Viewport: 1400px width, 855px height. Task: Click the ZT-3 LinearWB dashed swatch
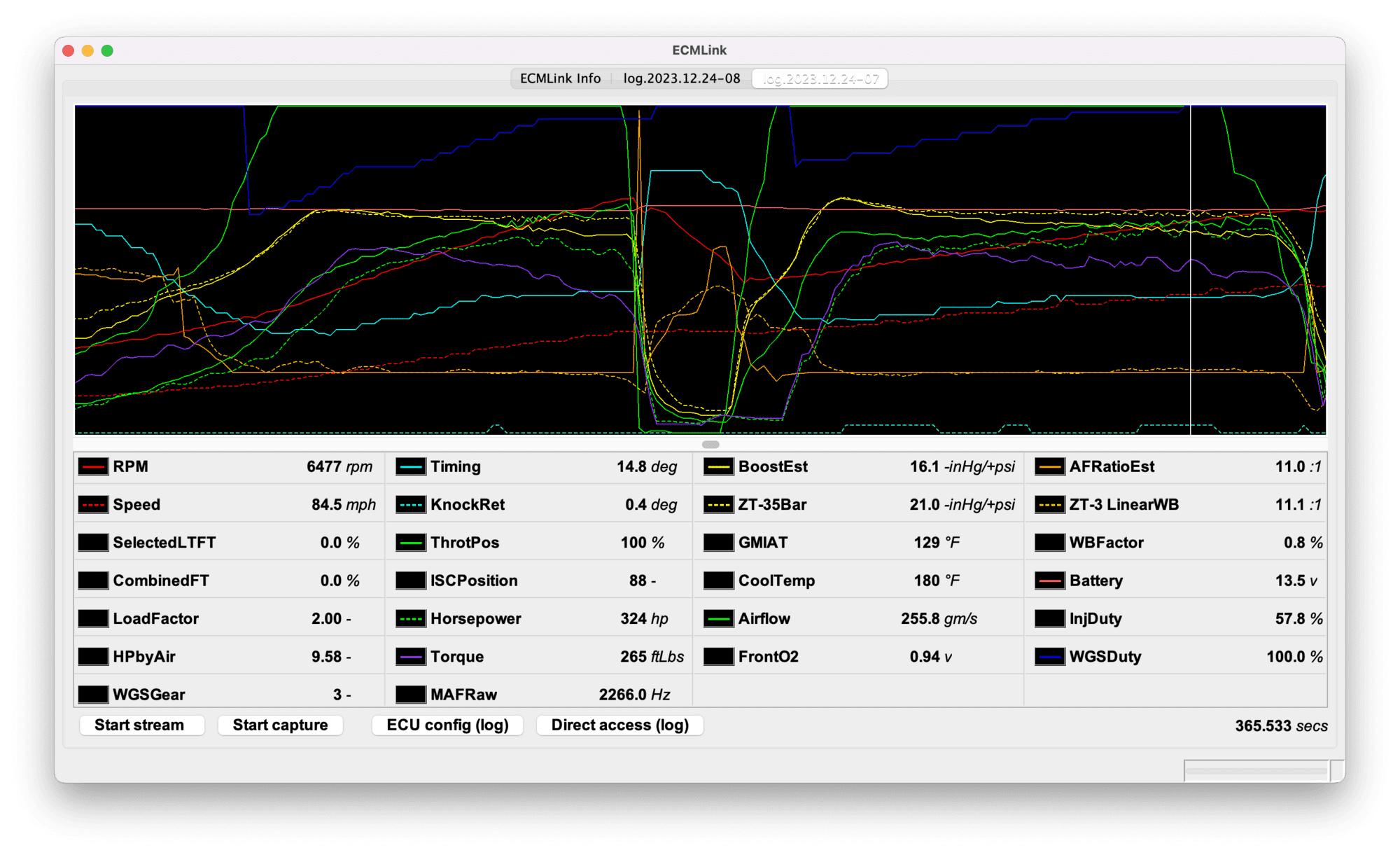click(x=1050, y=505)
